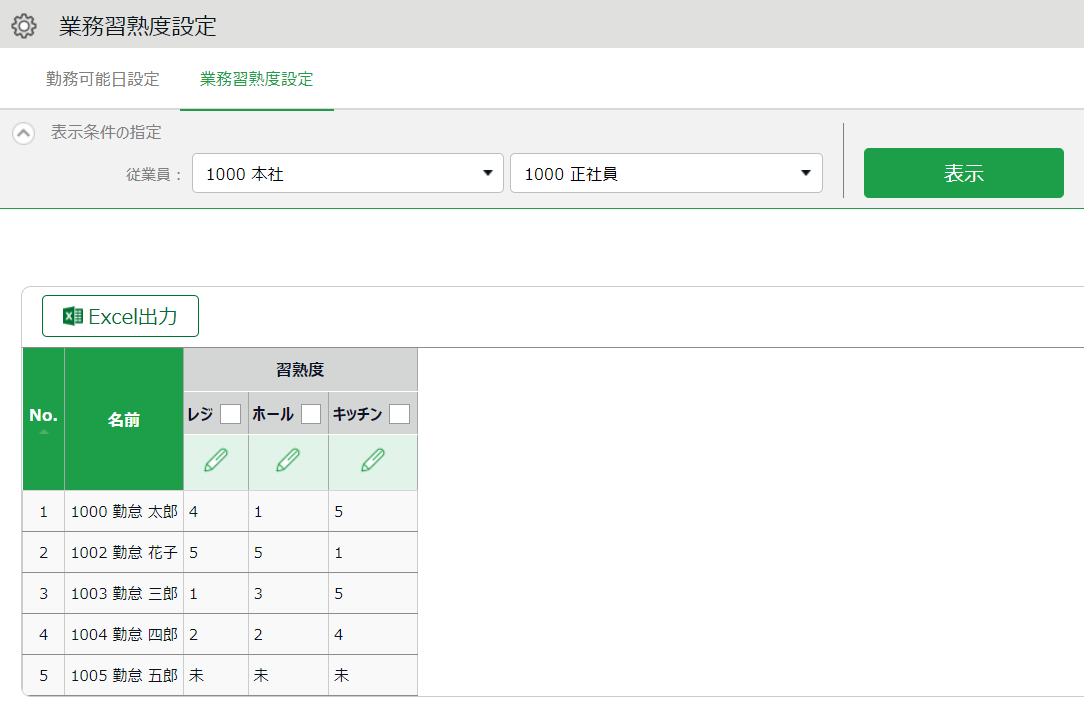
Task: Tick the レジ column checkbox
Action: coord(230,414)
